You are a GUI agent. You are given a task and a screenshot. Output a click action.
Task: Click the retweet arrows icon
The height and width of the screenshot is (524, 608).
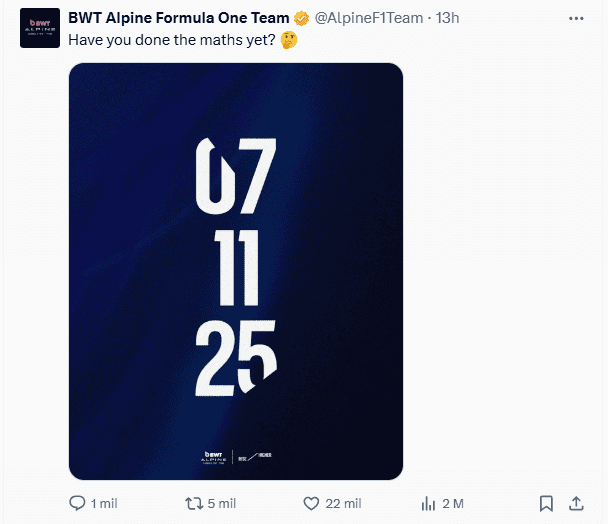194,503
